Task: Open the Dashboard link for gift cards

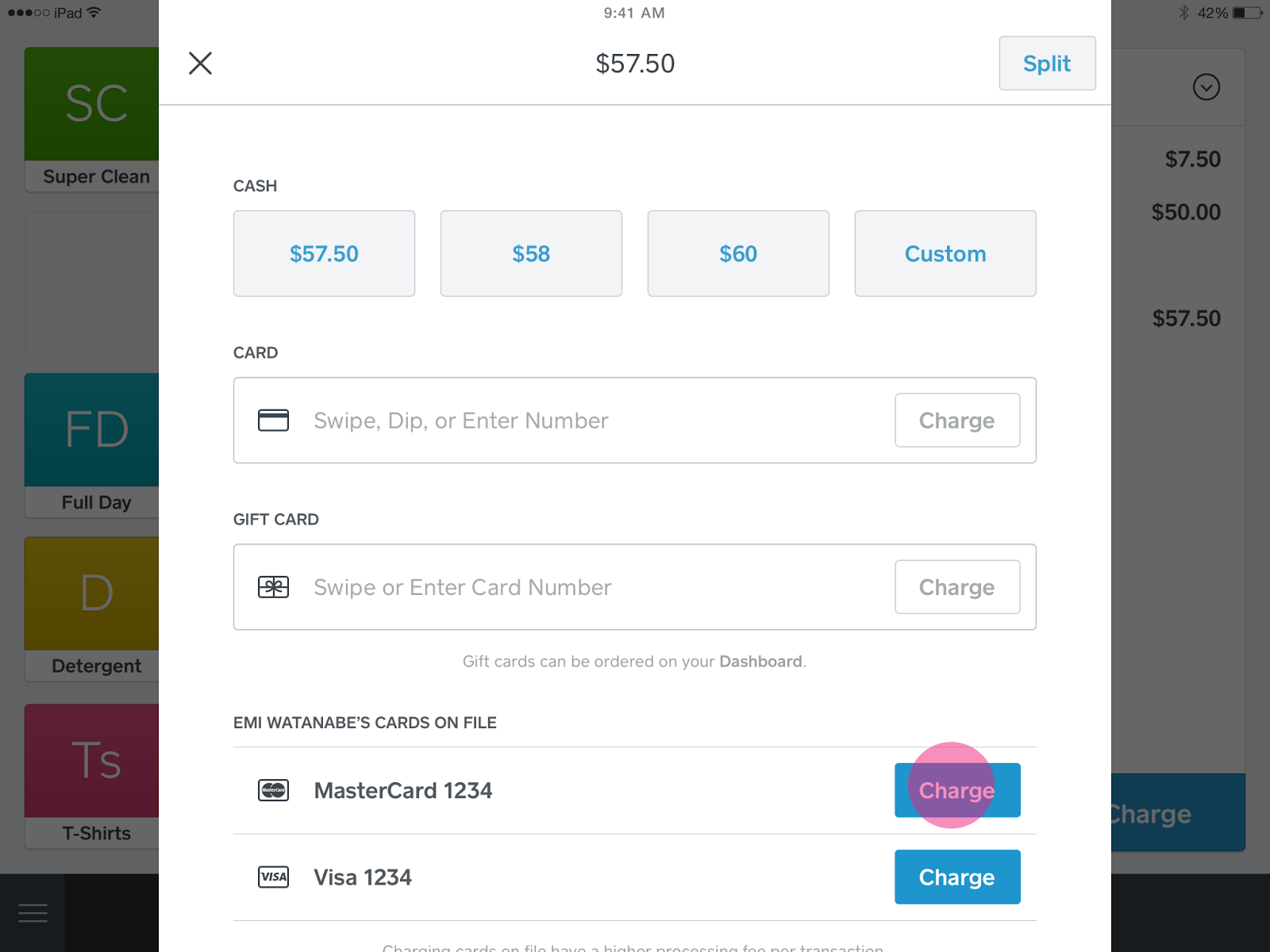Action: click(760, 661)
